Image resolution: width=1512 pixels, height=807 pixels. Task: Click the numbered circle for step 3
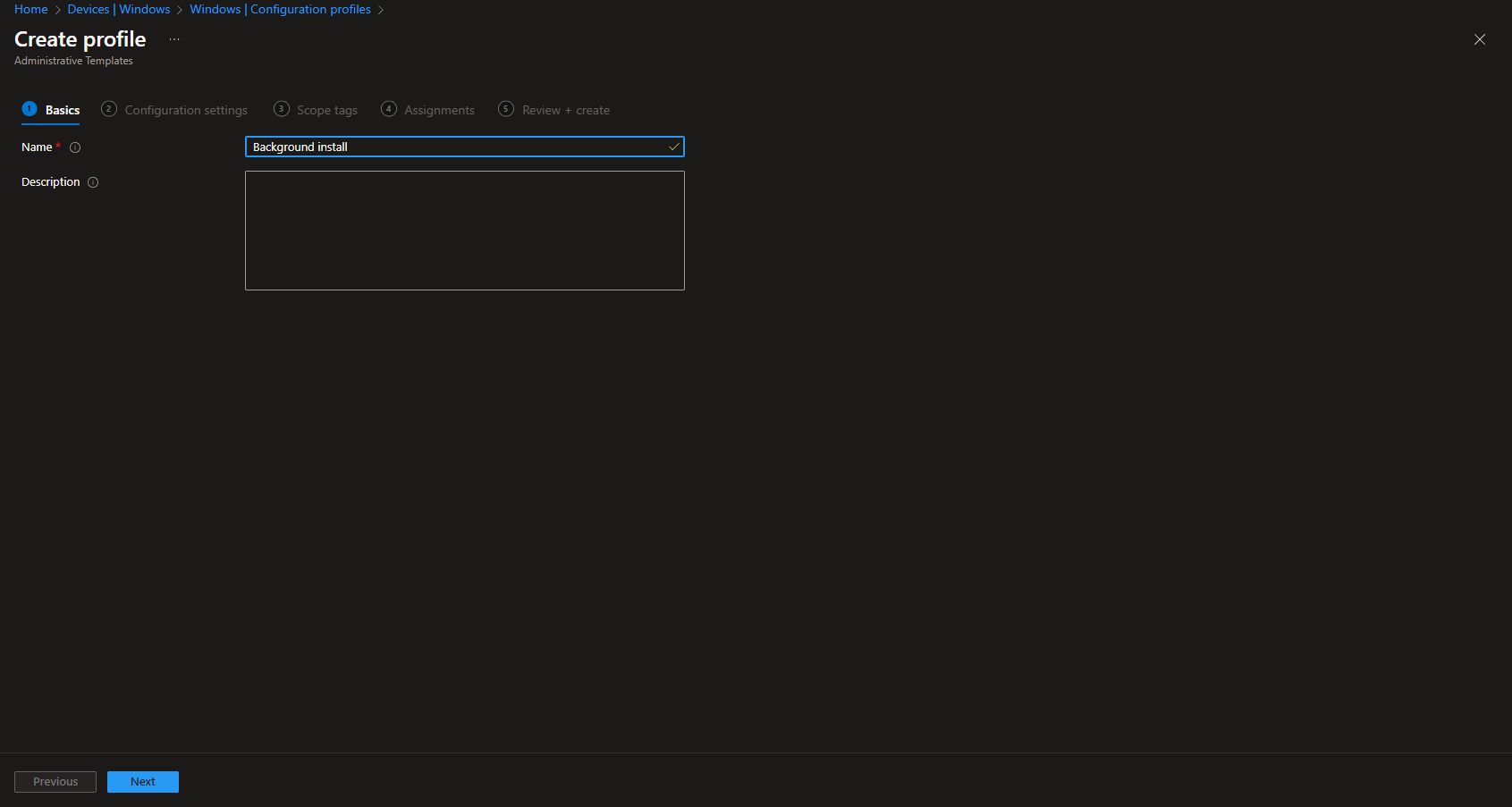coord(281,108)
